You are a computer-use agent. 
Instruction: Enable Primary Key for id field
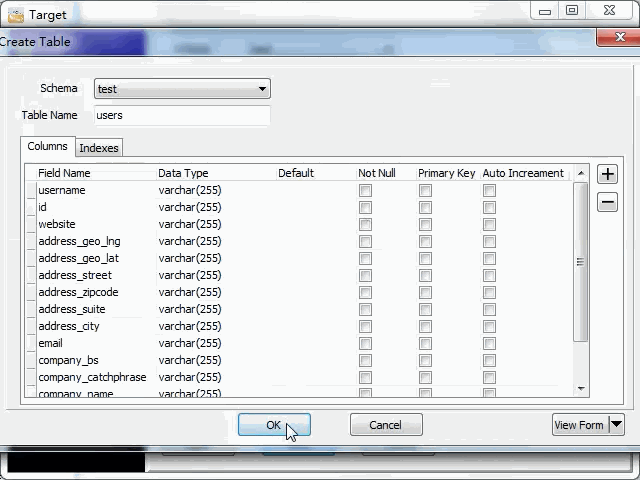[x=425, y=207]
